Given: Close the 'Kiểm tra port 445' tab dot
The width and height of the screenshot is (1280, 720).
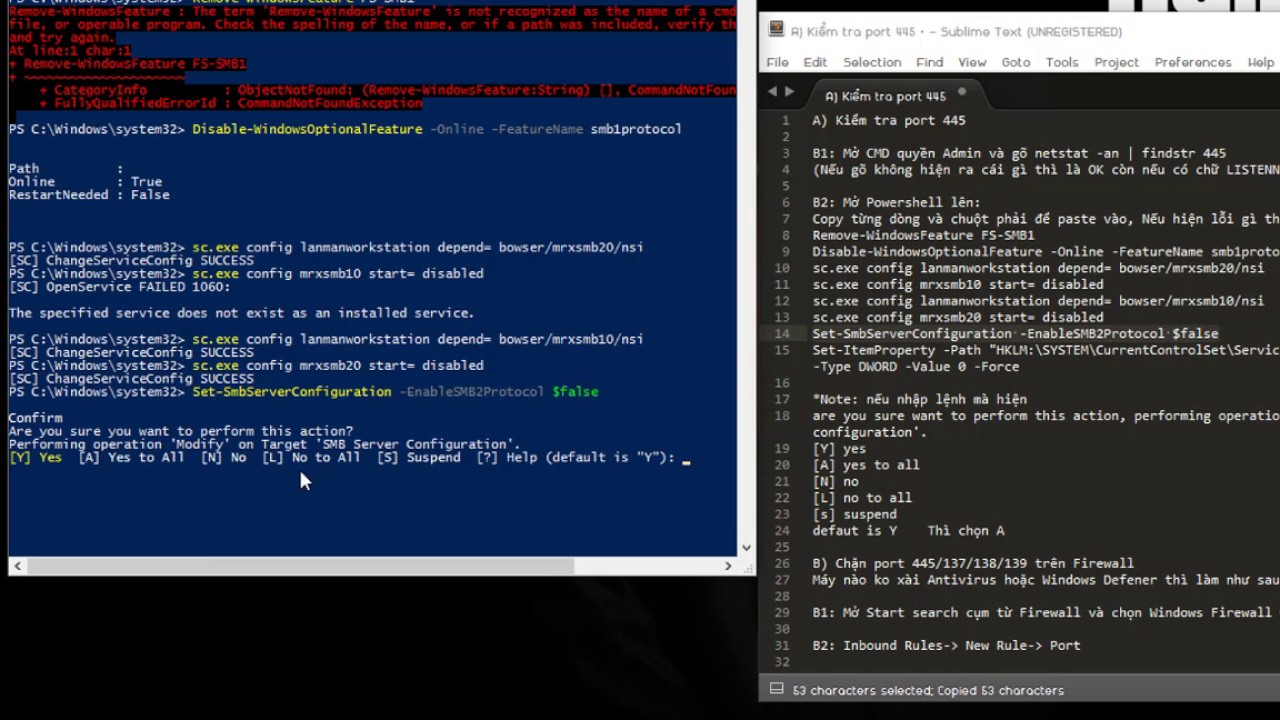Looking at the screenshot, I should pyautogui.click(x=962, y=93).
